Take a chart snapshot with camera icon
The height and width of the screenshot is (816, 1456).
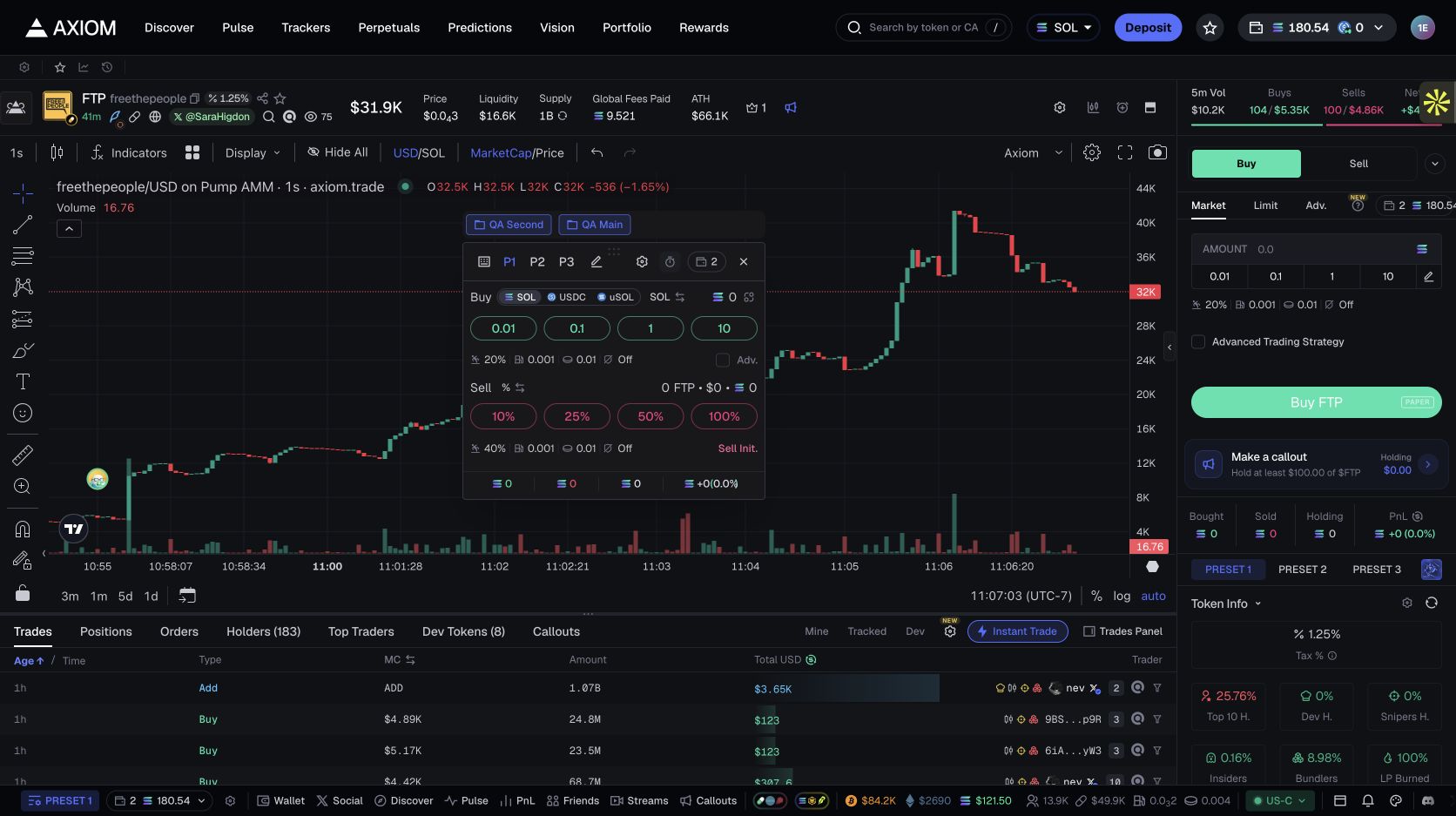click(x=1157, y=152)
